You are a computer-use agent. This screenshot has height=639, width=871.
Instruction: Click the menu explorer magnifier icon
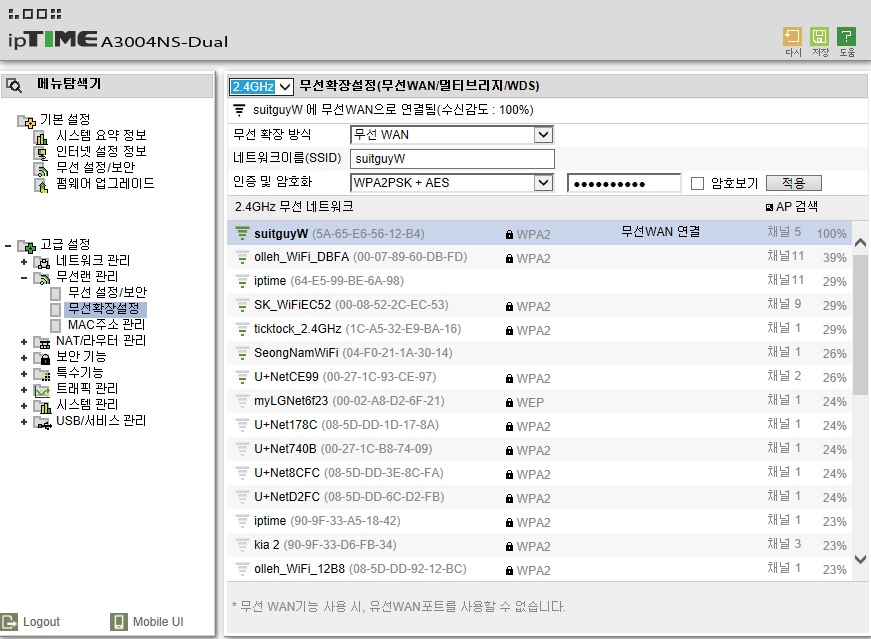14,86
